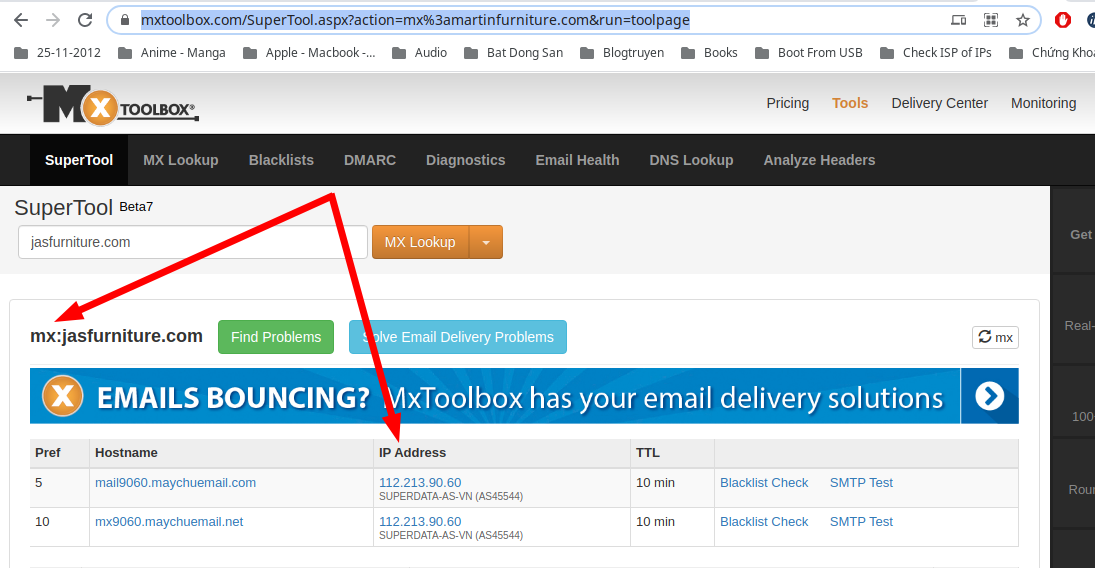
Task: Click the green Find Problems button
Action: (276, 337)
